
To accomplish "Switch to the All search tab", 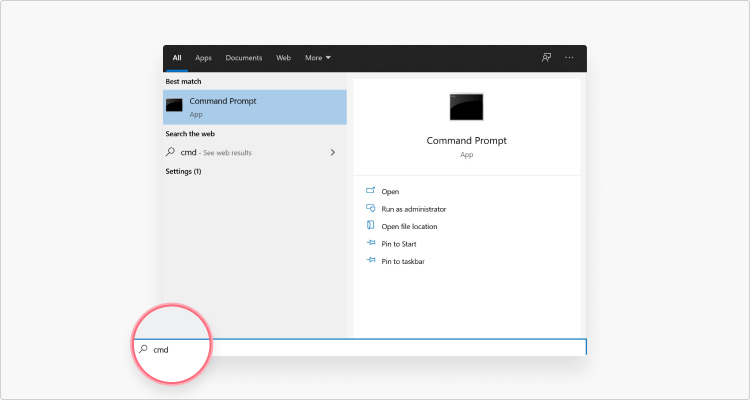I will pyautogui.click(x=177, y=58).
